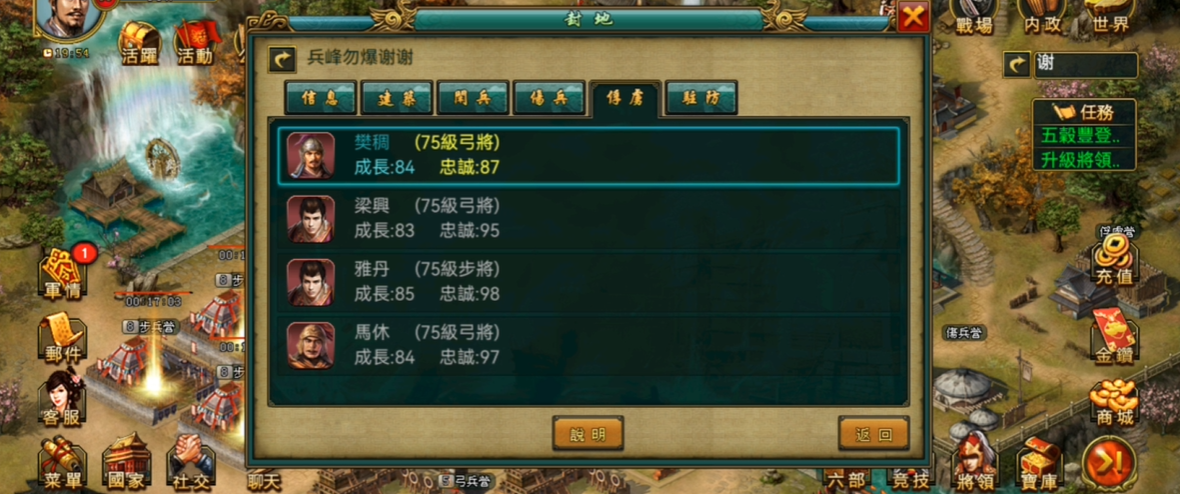Open the 客服 customer service icon
Screen dimensions: 1180x494
coord(63,399)
